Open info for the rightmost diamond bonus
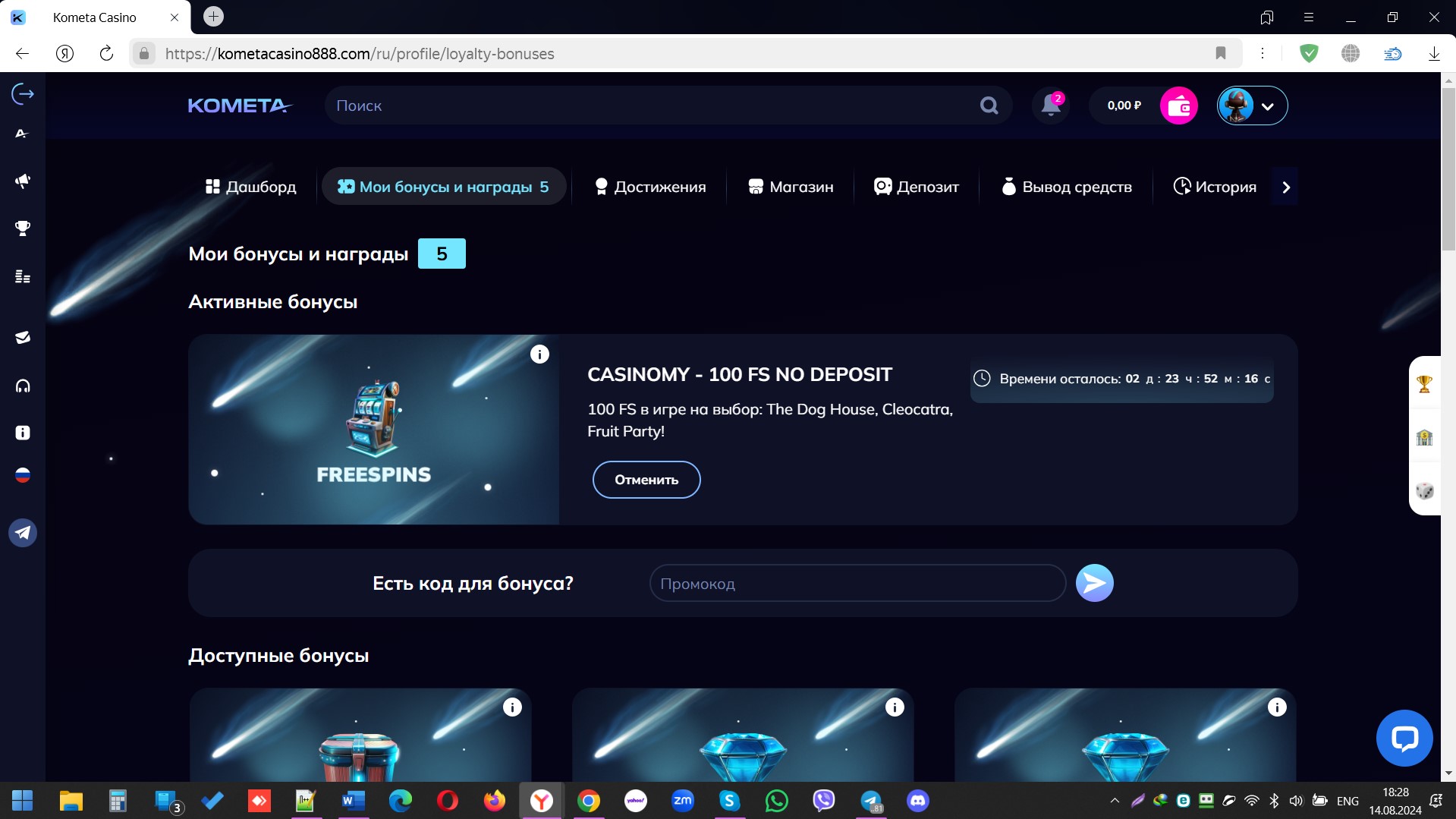Viewport: 1456px width, 819px height. tap(1277, 707)
